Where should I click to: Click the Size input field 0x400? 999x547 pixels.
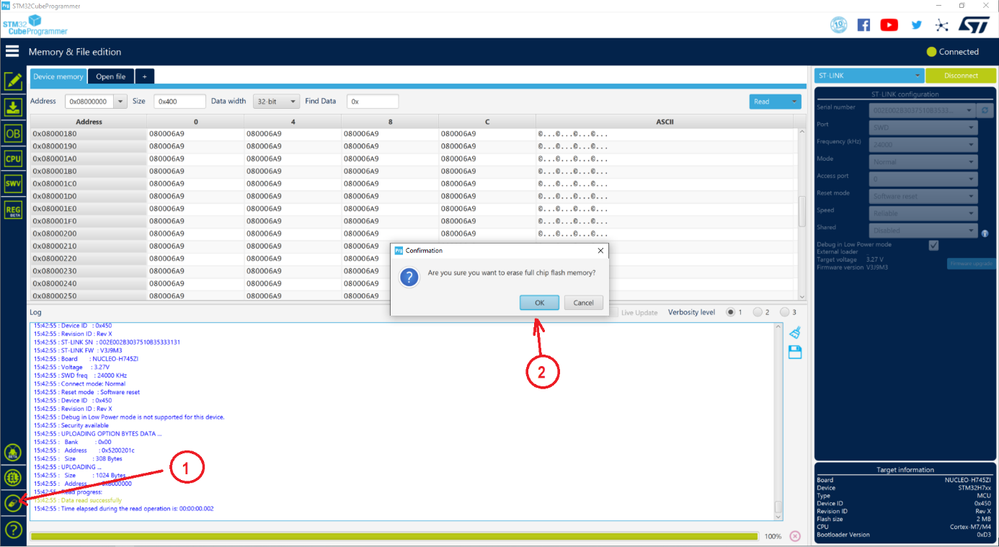(x=180, y=101)
